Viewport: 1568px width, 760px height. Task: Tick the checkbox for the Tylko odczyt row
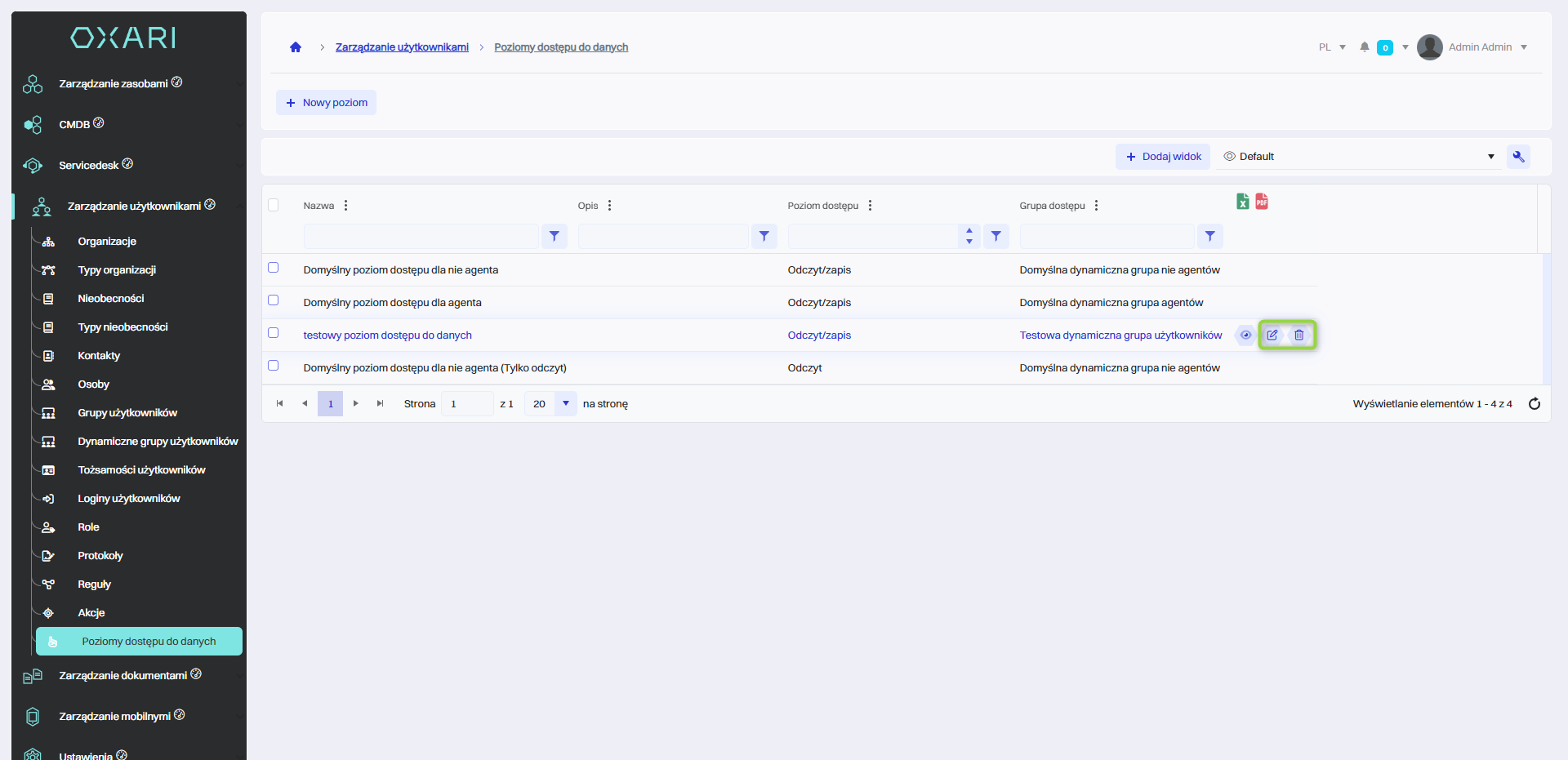pyautogui.click(x=274, y=366)
